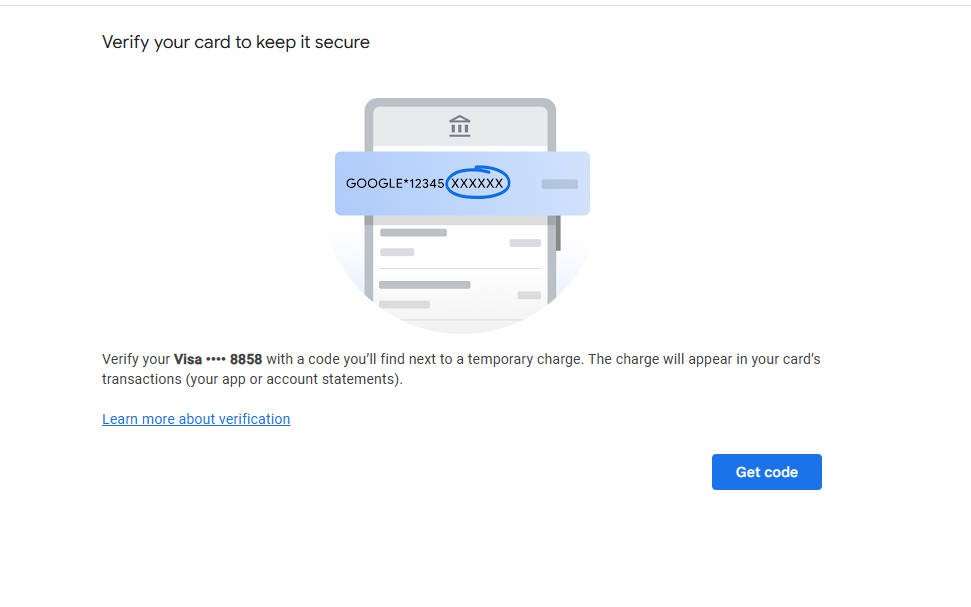The width and height of the screenshot is (971, 607).
Task: Click the blue-circled XXXXXX code
Action: (x=477, y=183)
